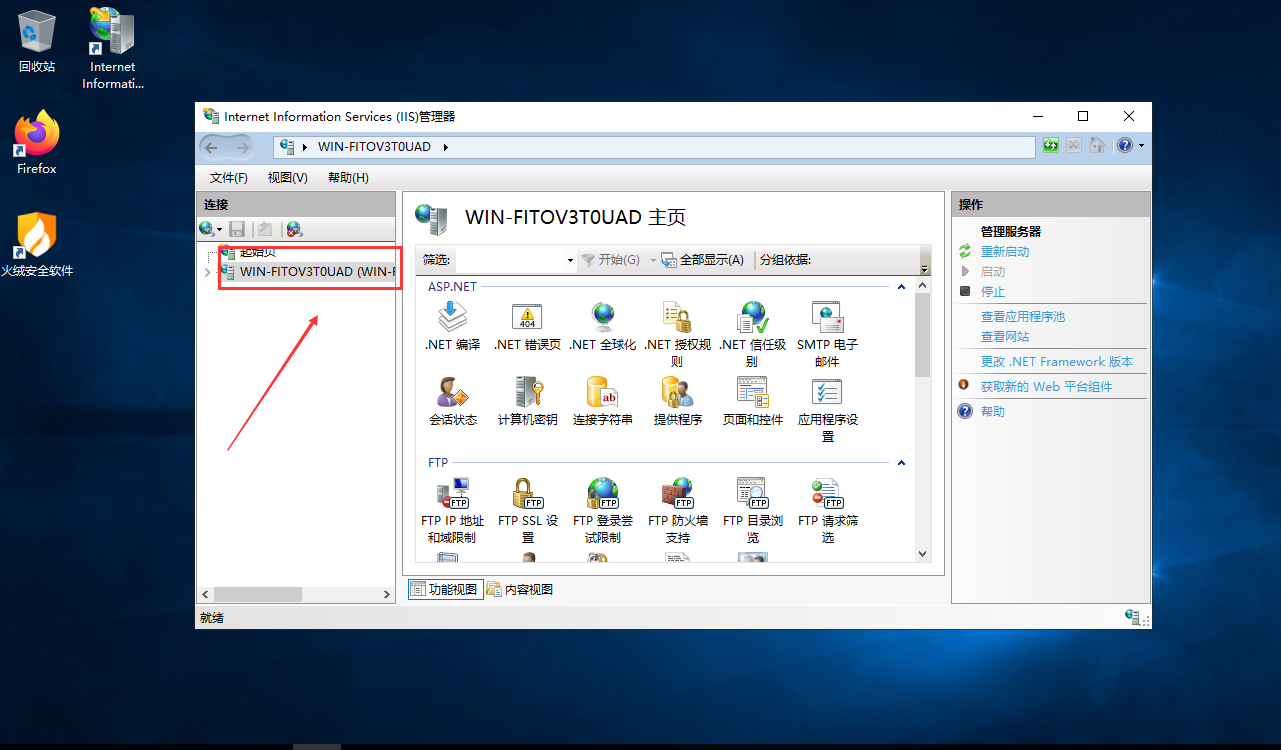Click the grey stop loading X icon in navigation bar
1281x750 pixels.
point(1073,146)
